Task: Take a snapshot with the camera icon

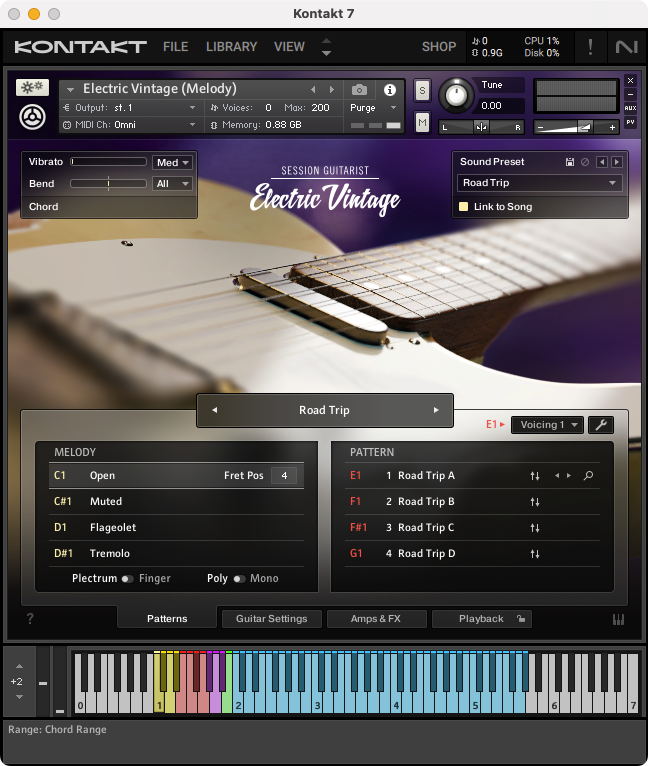Action: pos(359,90)
